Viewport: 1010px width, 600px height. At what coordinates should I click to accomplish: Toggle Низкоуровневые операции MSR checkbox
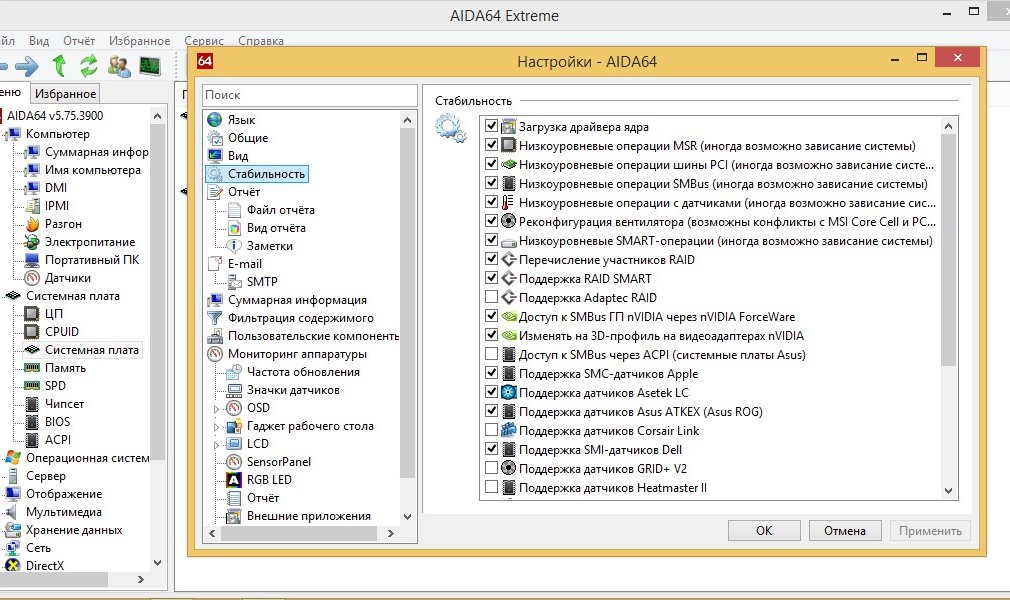pos(491,145)
